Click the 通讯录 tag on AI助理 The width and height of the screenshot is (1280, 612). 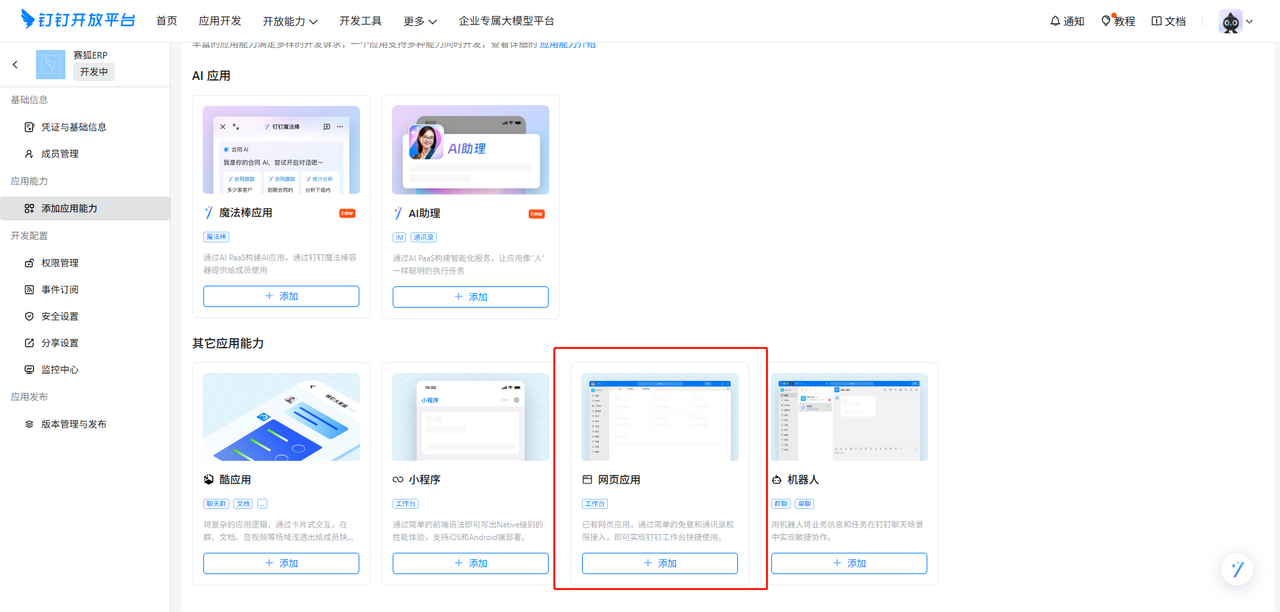point(424,237)
